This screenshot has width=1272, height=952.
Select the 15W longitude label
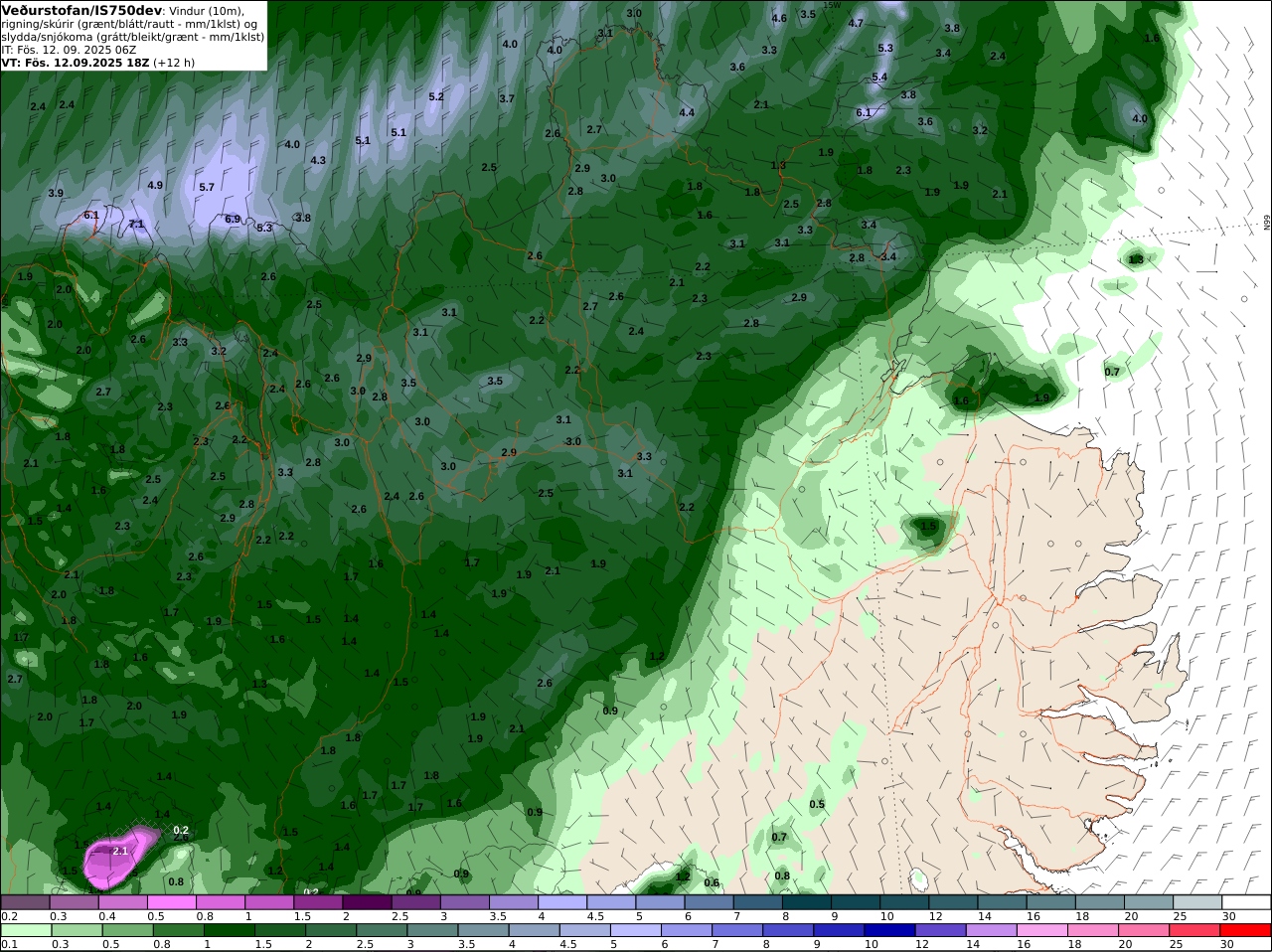point(831,5)
